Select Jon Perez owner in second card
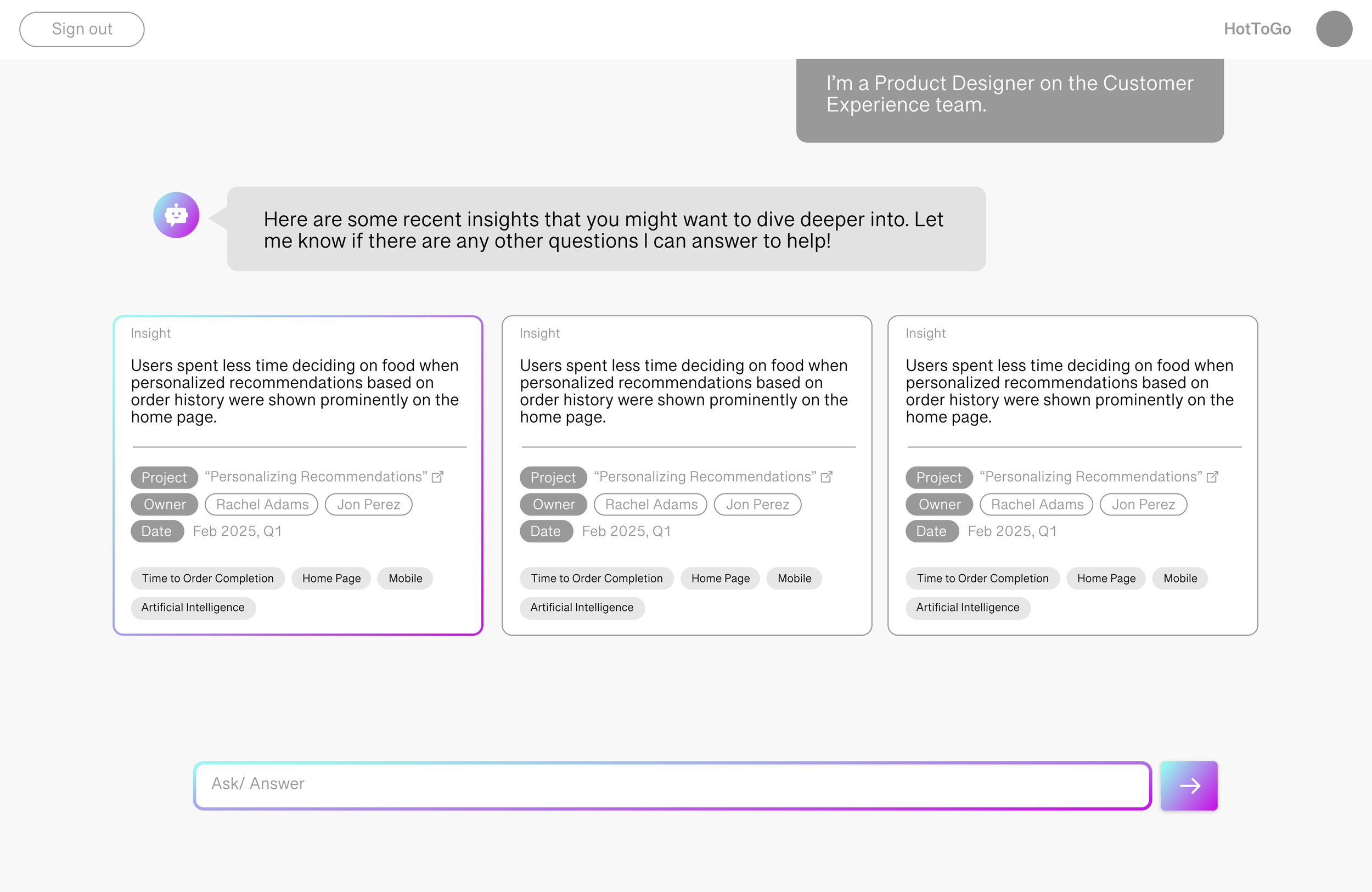This screenshot has height=892, width=1372. 757,504
